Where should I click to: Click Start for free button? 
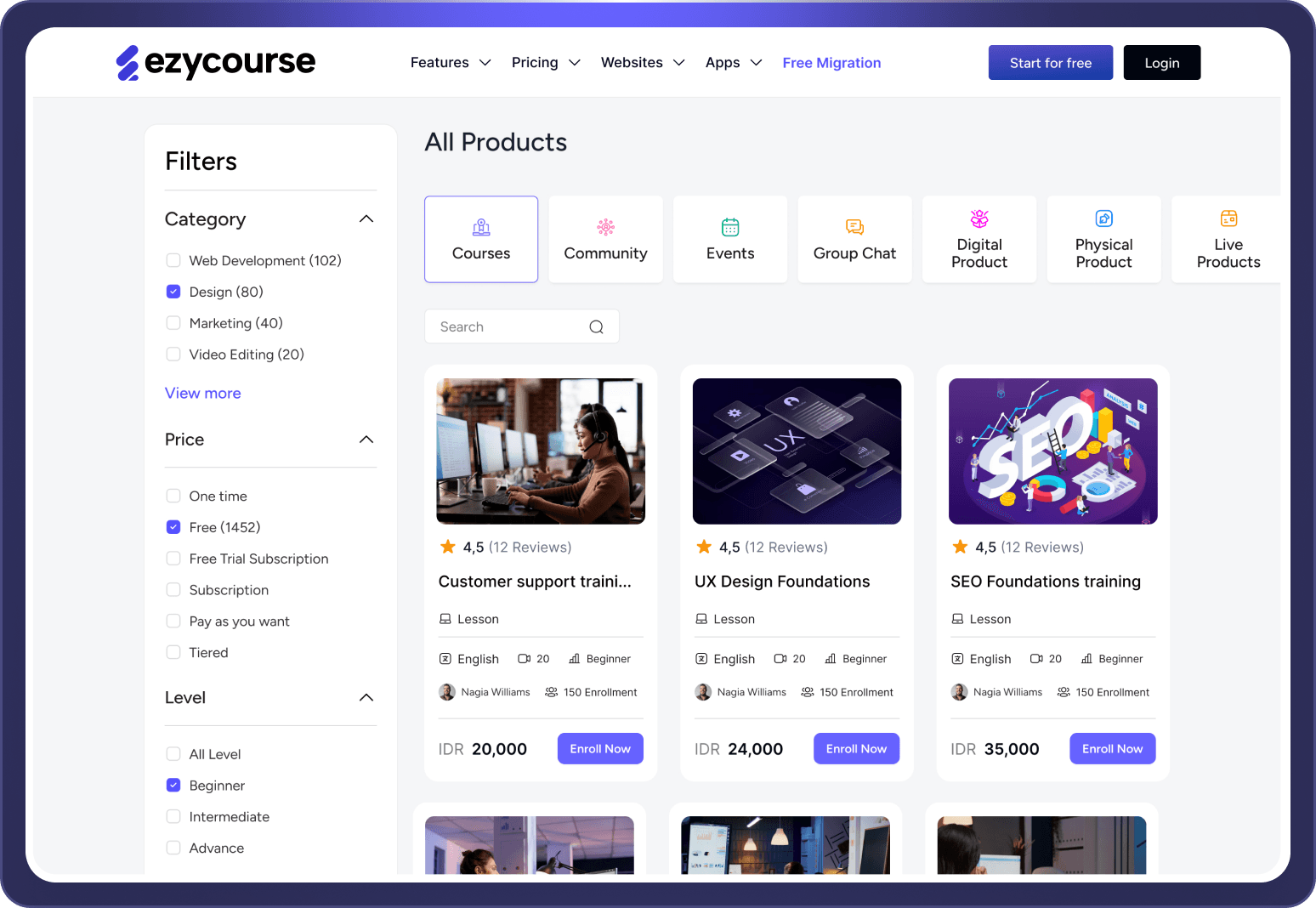point(1050,62)
